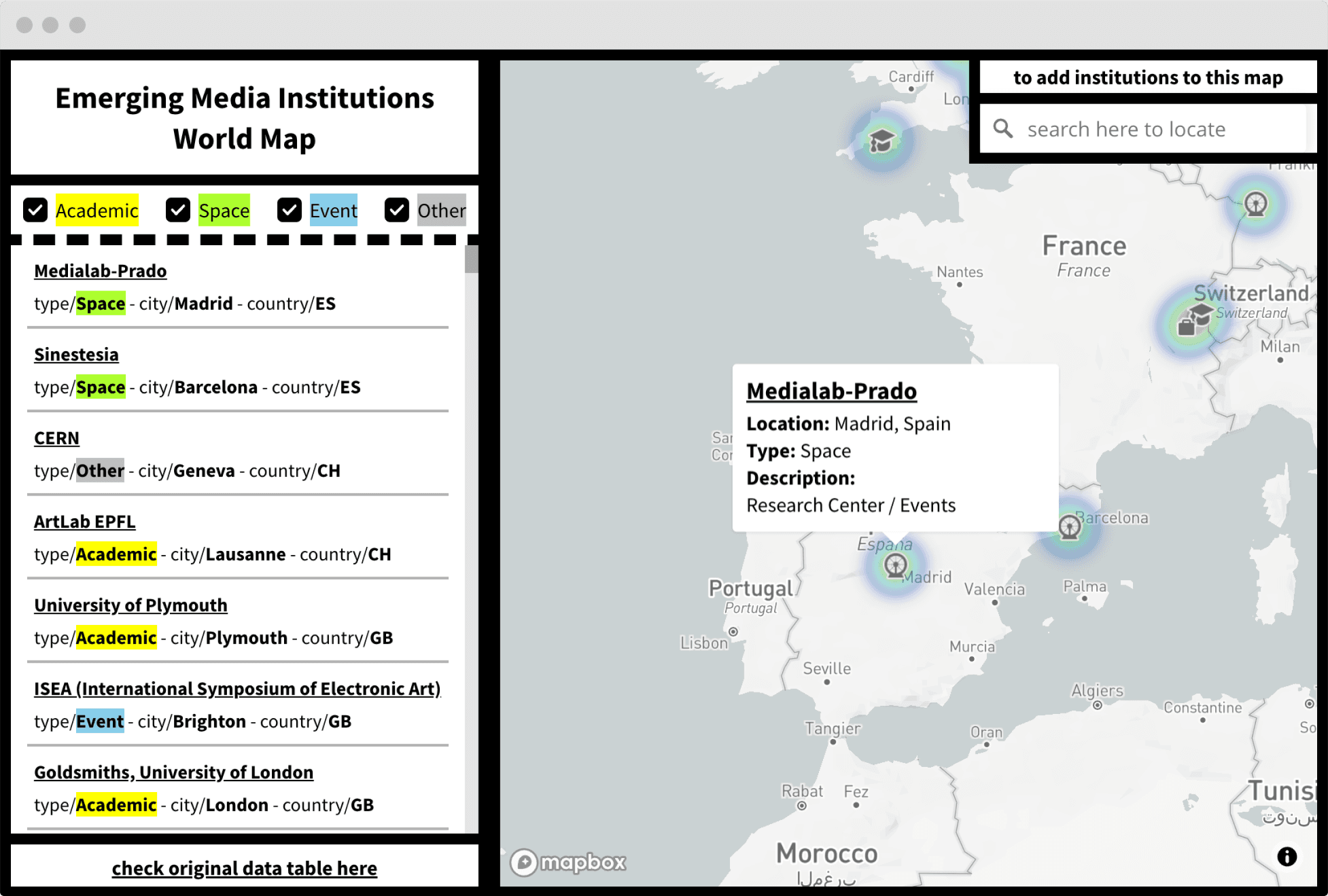Click the Barcelona space marker icon
The height and width of the screenshot is (896, 1328).
[1070, 526]
